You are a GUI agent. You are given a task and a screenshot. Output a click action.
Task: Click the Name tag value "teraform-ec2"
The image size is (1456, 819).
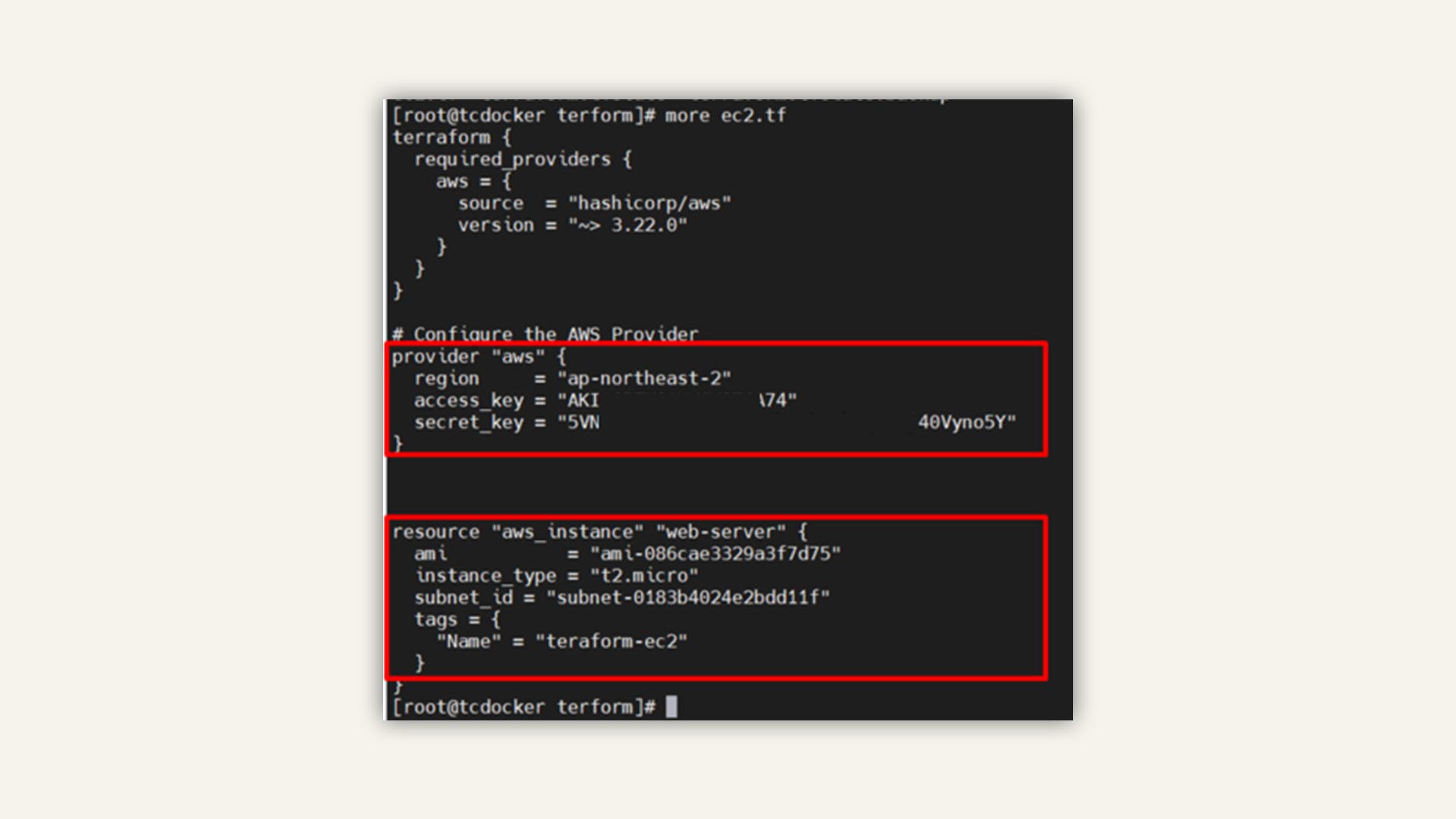tap(612, 642)
